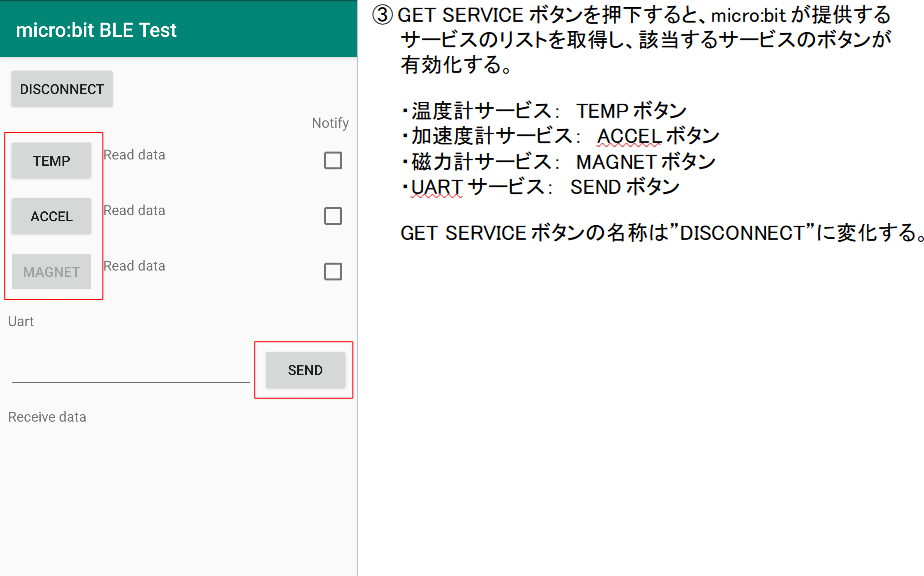Select the Uart section label
Viewport: 924px width, 576px height.
click(21, 322)
